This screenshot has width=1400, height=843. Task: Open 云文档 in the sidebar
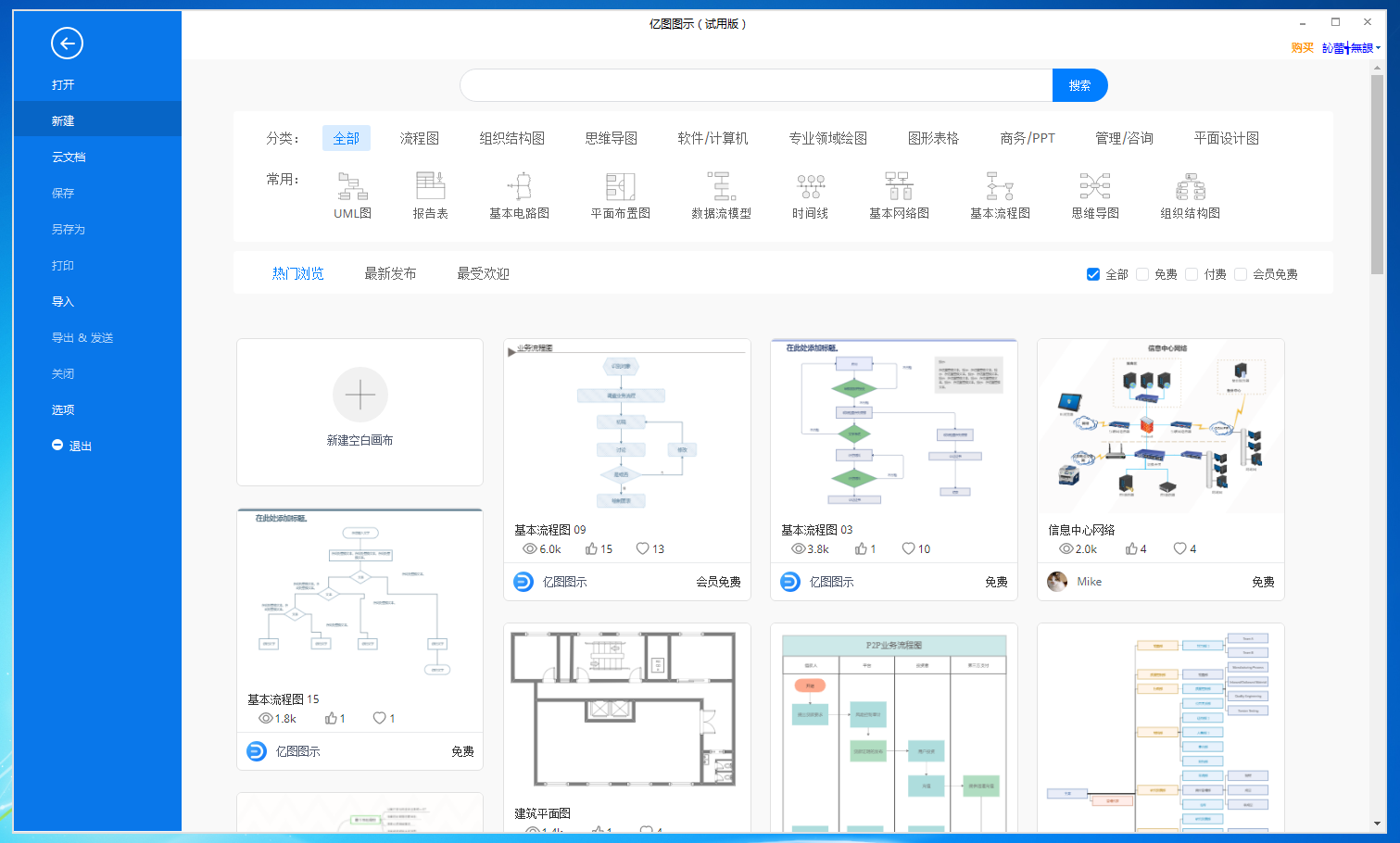coord(97,157)
